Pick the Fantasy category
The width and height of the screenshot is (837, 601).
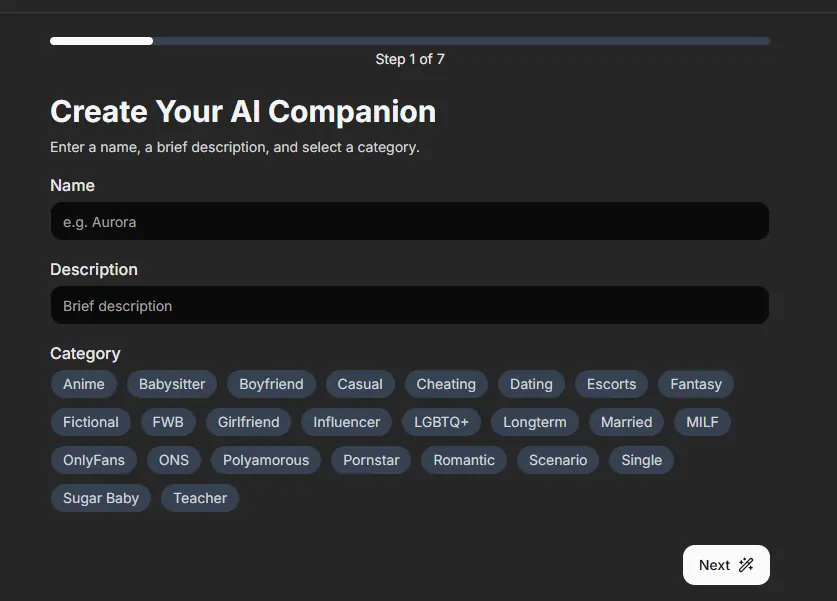696,384
